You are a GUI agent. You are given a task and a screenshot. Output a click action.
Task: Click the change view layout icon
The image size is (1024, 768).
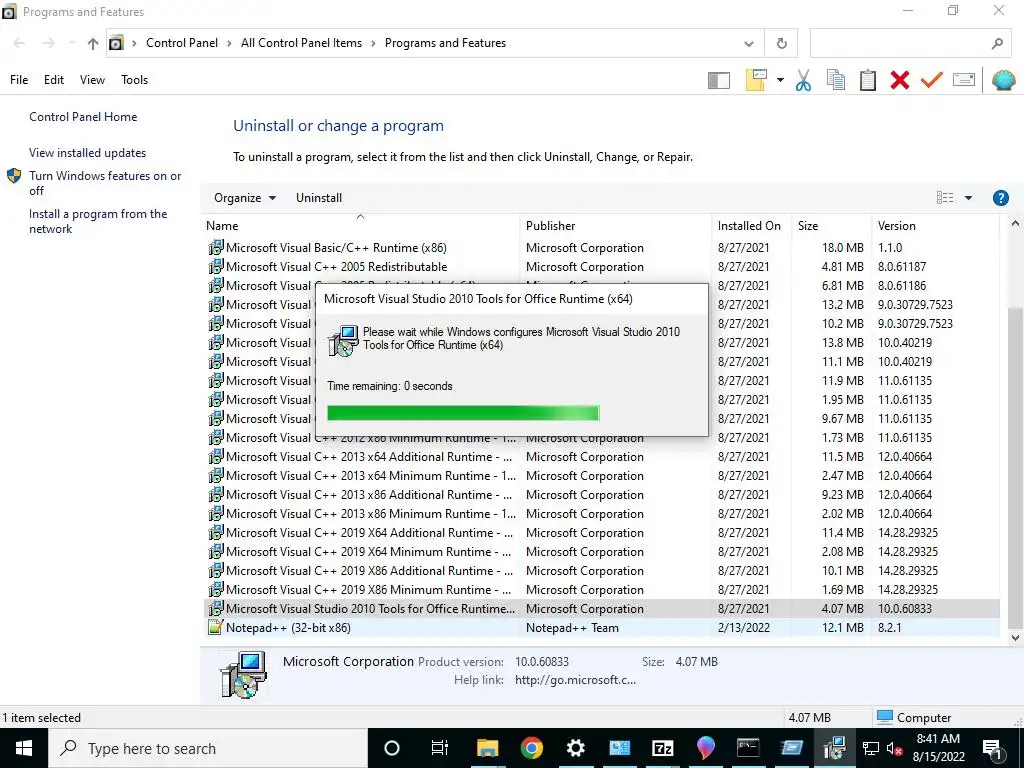(944, 198)
